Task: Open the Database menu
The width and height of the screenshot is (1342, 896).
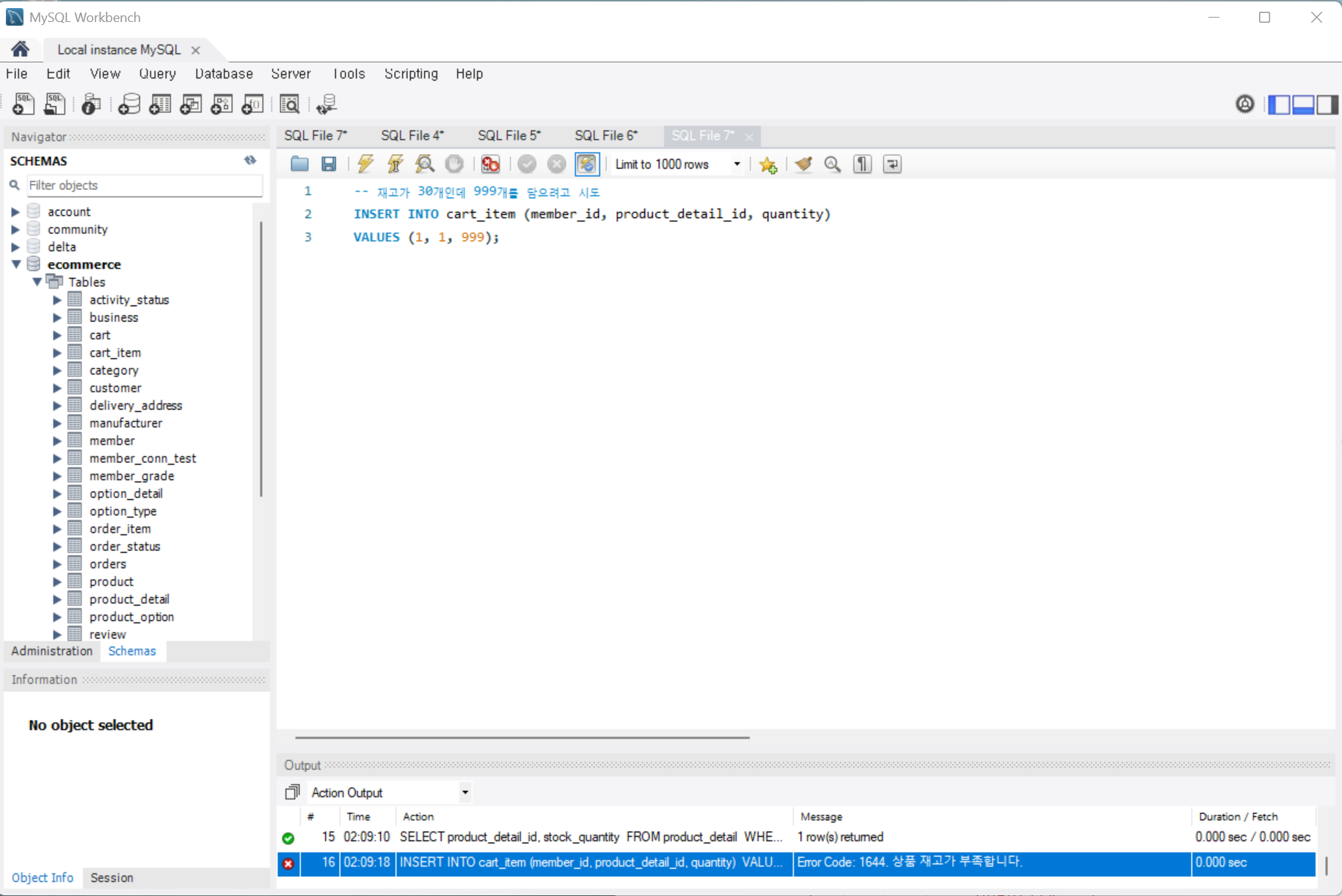Action: point(224,73)
